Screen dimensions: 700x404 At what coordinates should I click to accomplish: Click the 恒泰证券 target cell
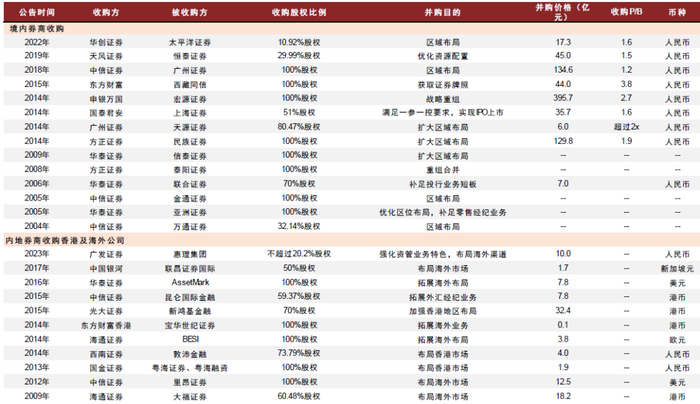tap(190, 56)
